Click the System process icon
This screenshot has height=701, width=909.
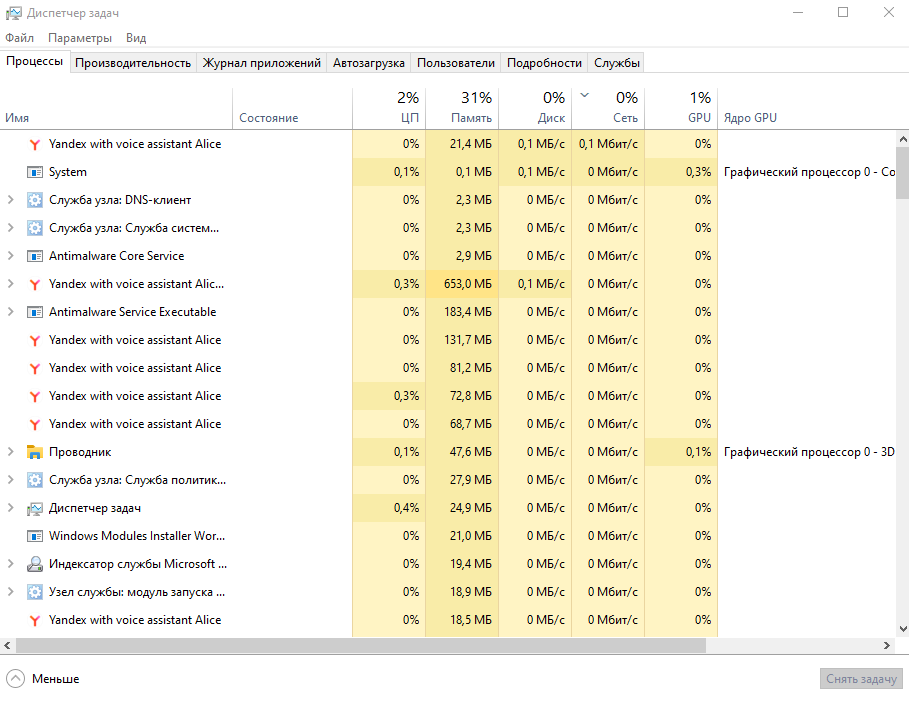35,172
